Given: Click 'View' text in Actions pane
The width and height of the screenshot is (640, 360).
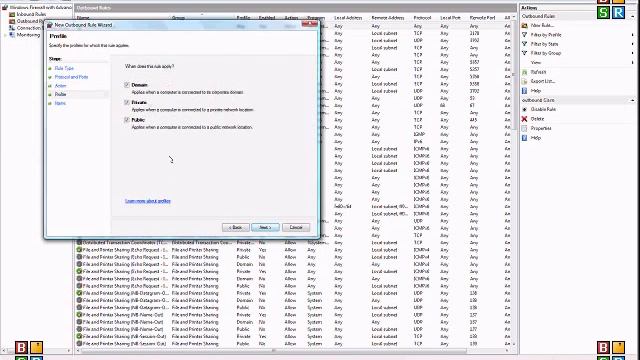Looking at the screenshot, I should [x=536, y=62].
